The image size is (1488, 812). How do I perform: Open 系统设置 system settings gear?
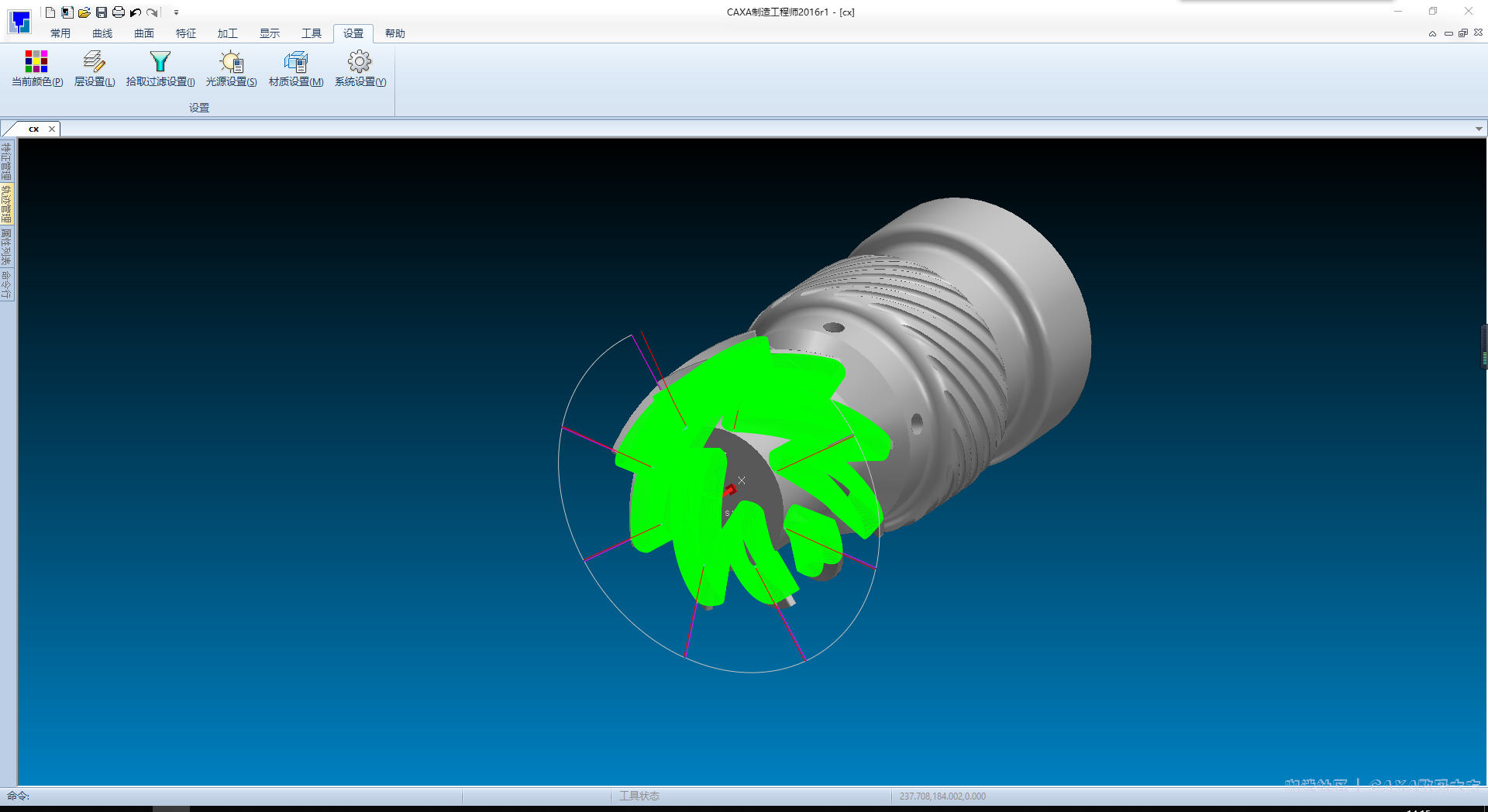point(360,68)
